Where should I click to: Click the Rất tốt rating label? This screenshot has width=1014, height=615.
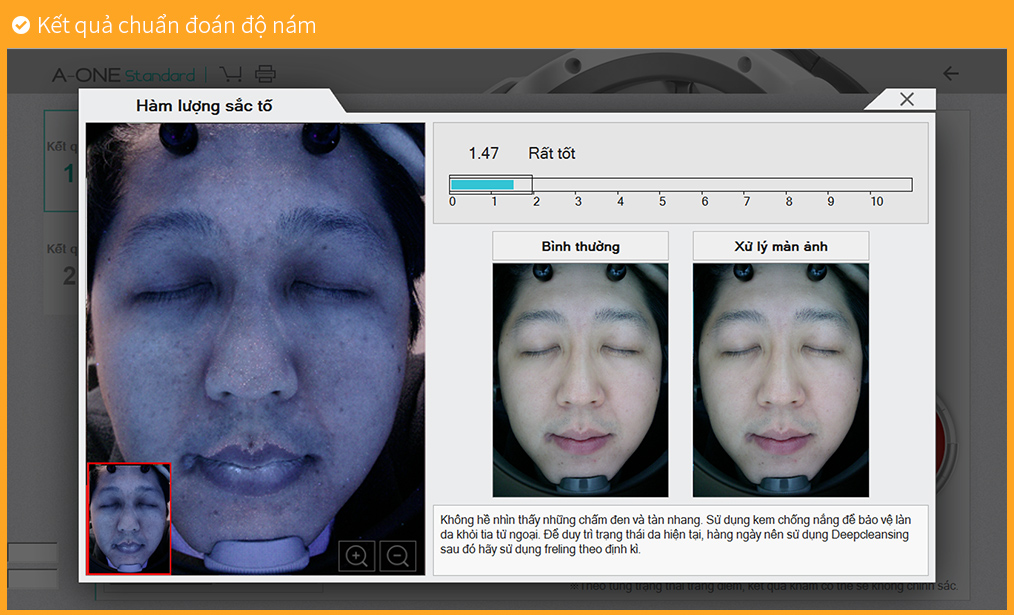551,153
